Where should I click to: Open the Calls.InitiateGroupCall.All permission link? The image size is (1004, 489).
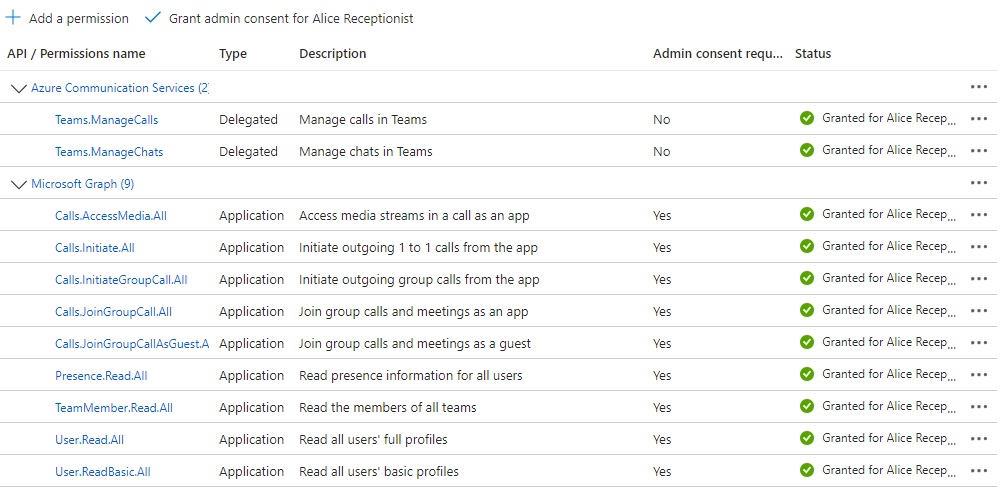click(x=121, y=280)
